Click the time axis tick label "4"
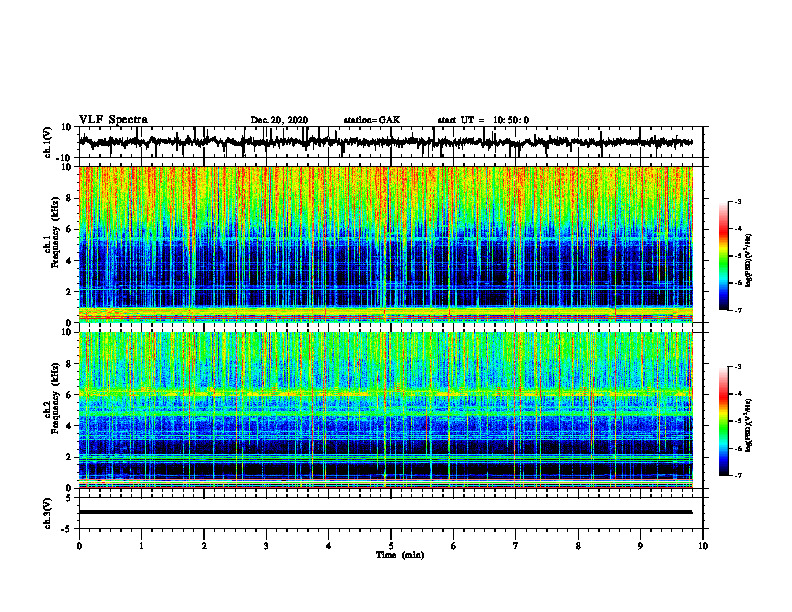Image resolution: width=792 pixels, height=612 pixels. (x=329, y=546)
